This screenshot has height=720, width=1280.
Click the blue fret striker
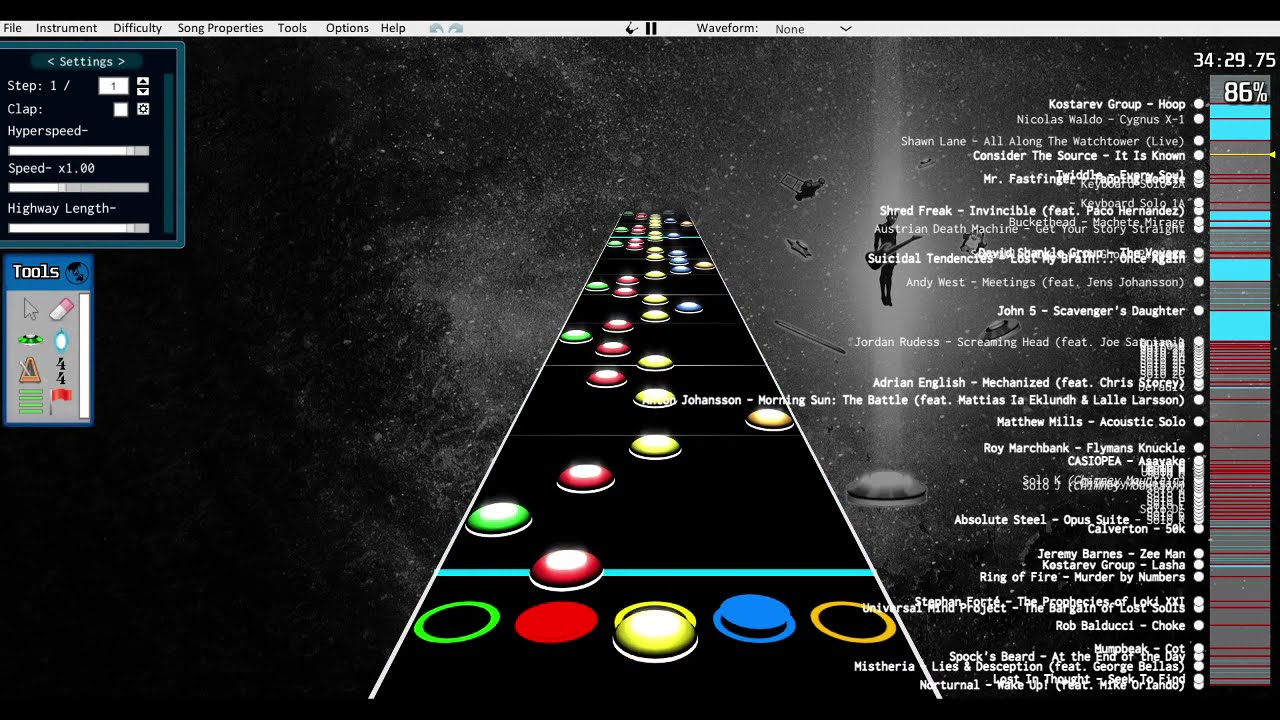(754, 618)
